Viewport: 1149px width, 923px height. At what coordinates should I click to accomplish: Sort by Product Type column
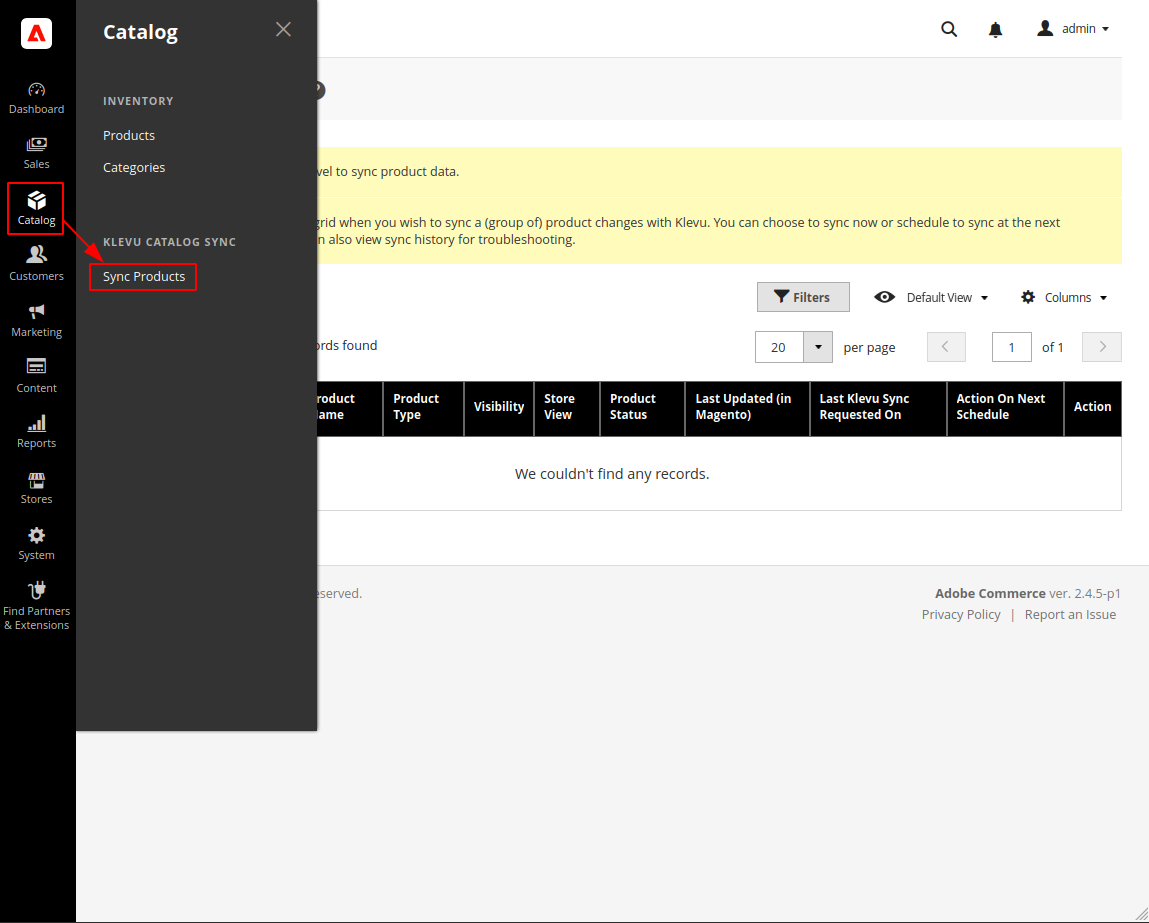click(424, 409)
